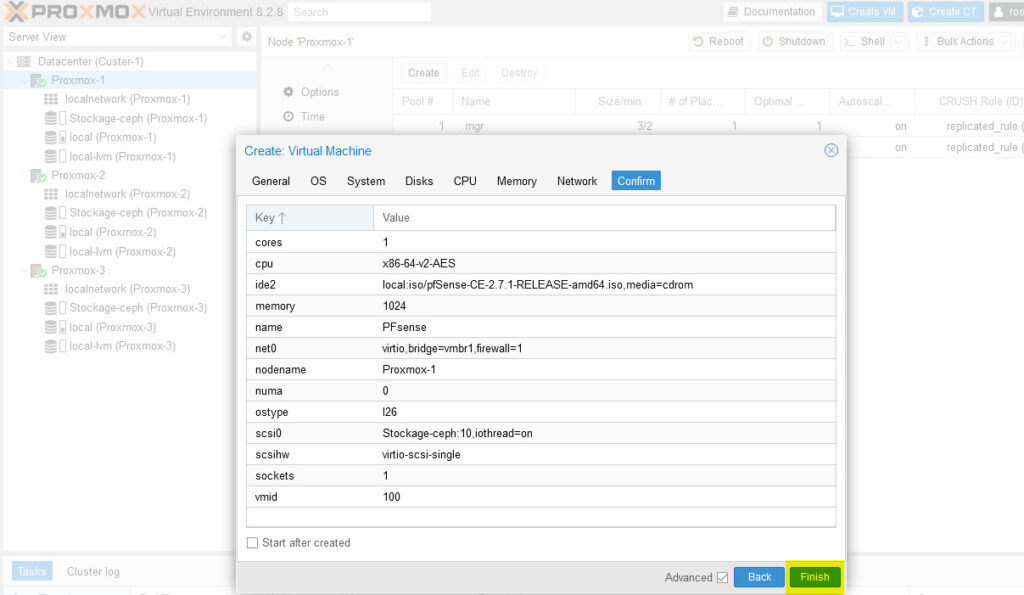Screen dimensions: 1024x595
Task: Collapse the Proxmox-2 node tree
Action: click(25, 176)
